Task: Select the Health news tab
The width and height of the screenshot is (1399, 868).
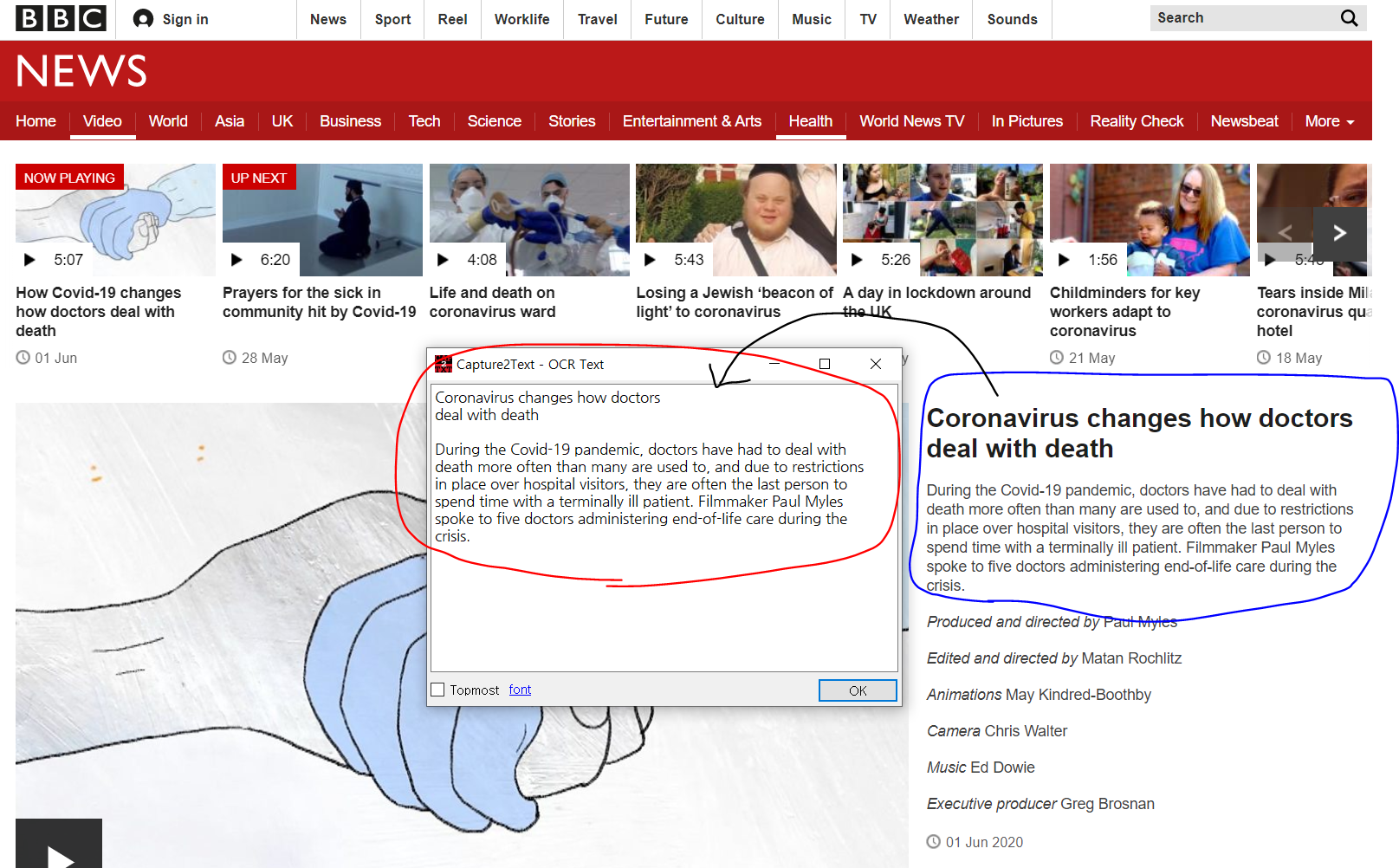Action: click(811, 121)
